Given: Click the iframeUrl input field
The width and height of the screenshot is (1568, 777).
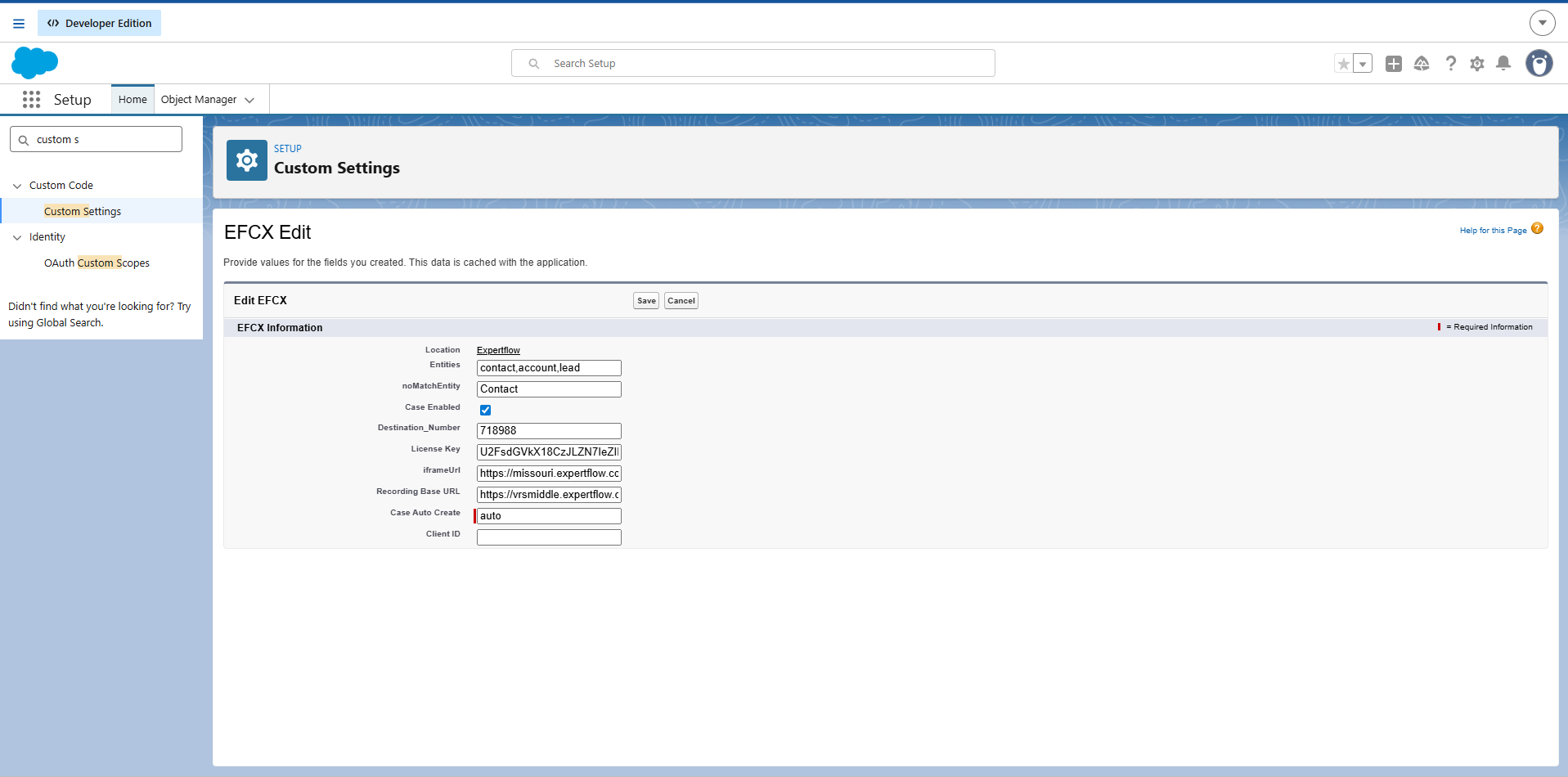Looking at the screenshot, I should pos(549,474).
